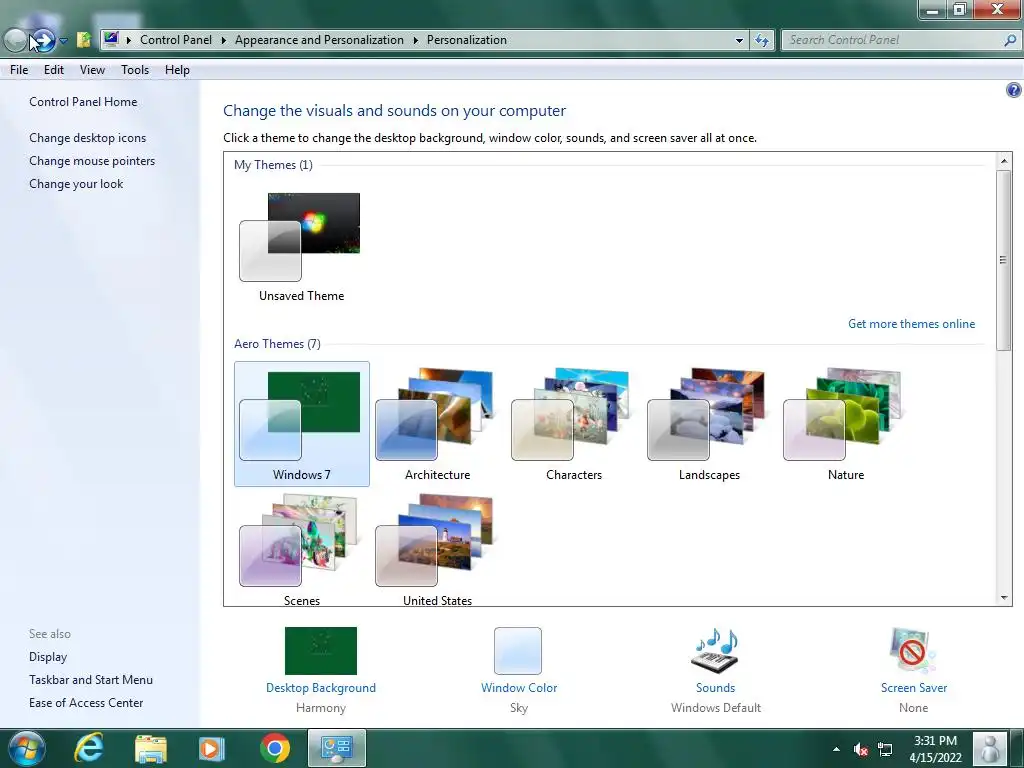Launch Internet Explorer from taskbar

(88, 748)
